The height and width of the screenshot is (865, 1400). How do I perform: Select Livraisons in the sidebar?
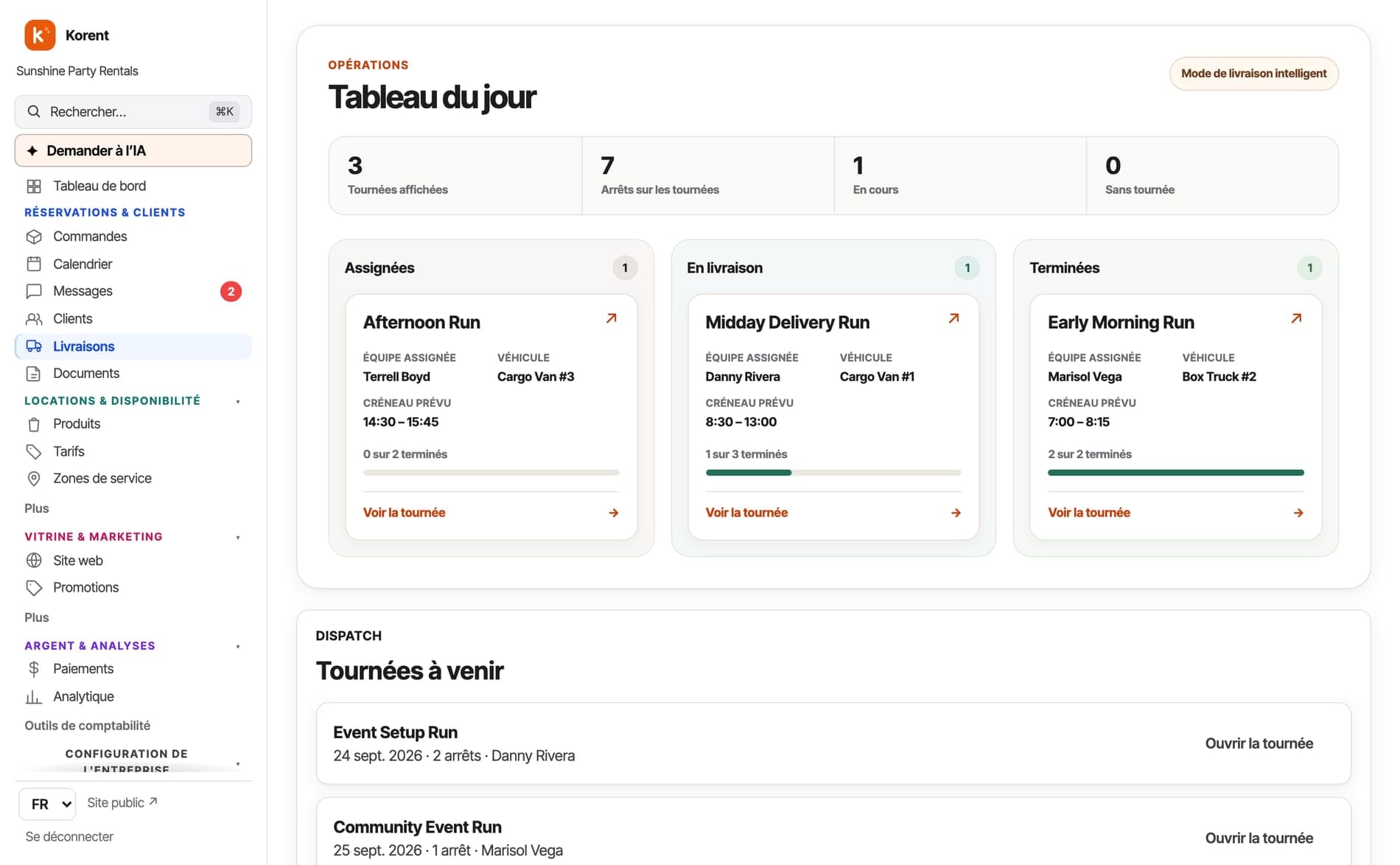coord(133,346)
